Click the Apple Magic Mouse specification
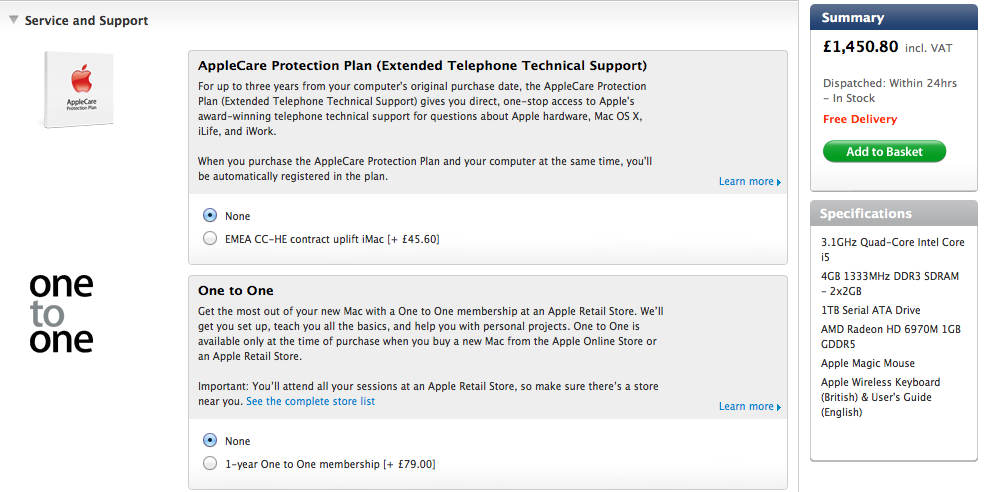Image resolution: width=984 pixels, height=492 pixels. pyautogui.click(x=867, y=364)
